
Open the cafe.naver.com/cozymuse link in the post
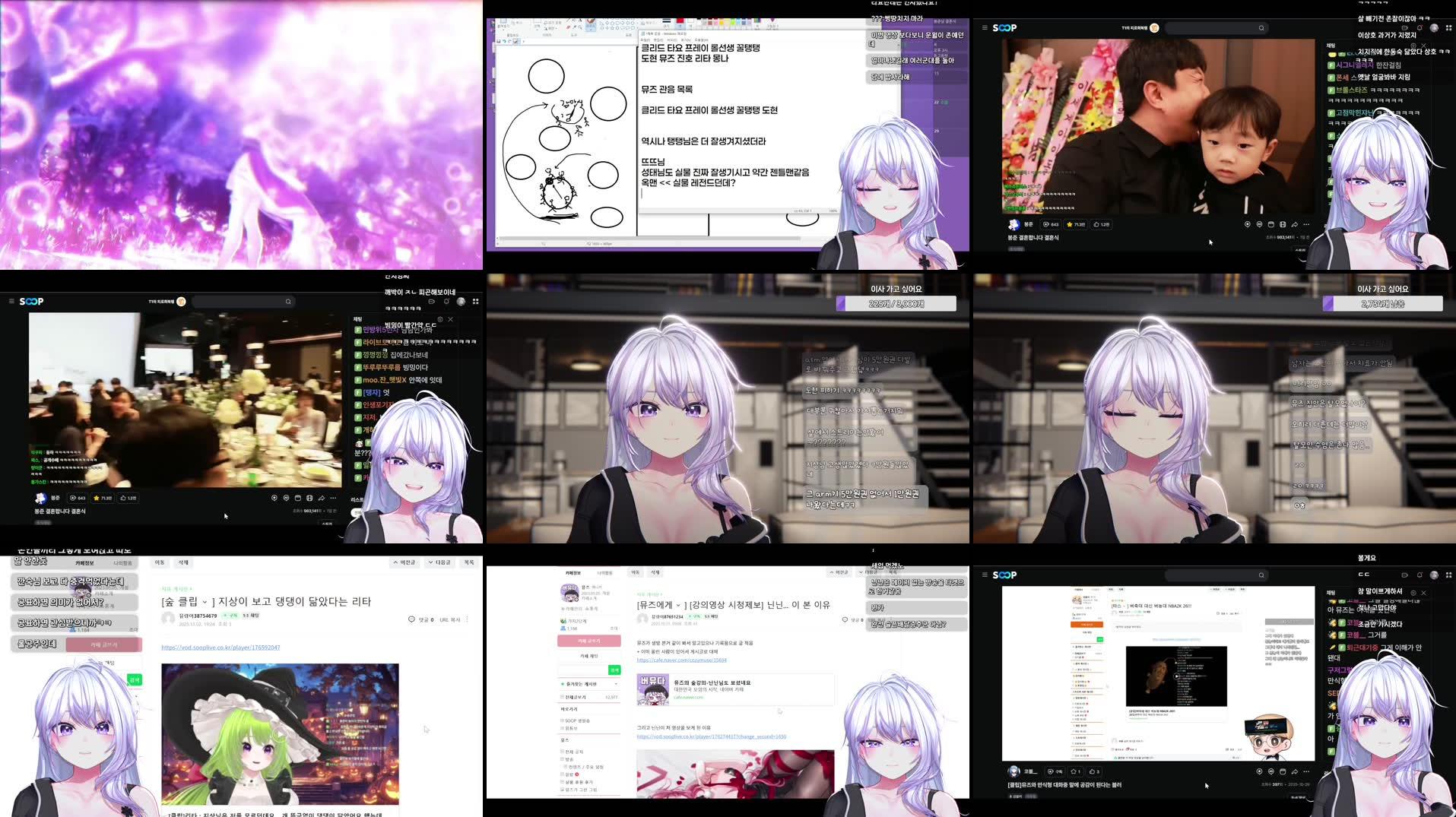tap(681, 660)
